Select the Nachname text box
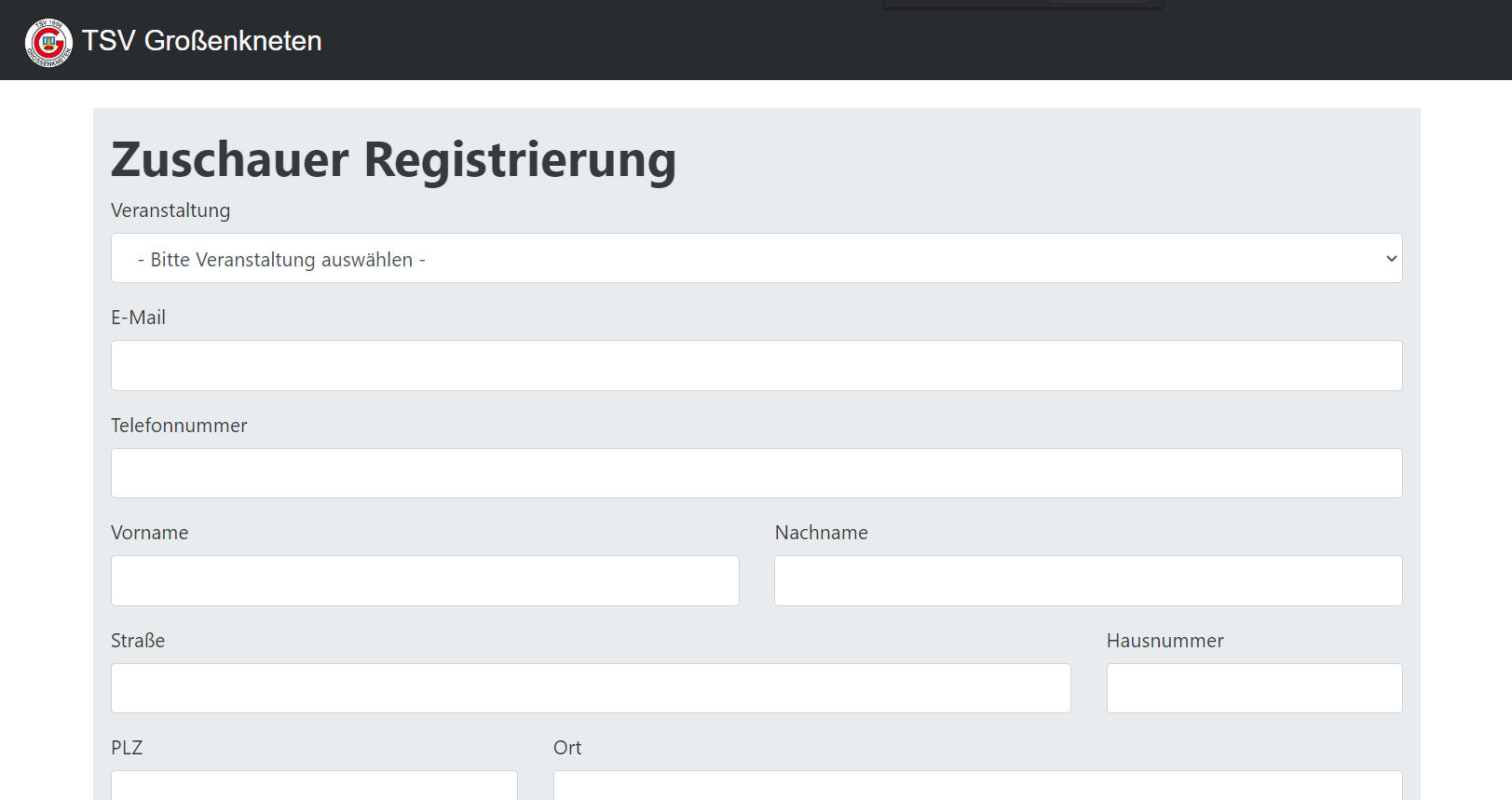 click(x=1087, y=581)
